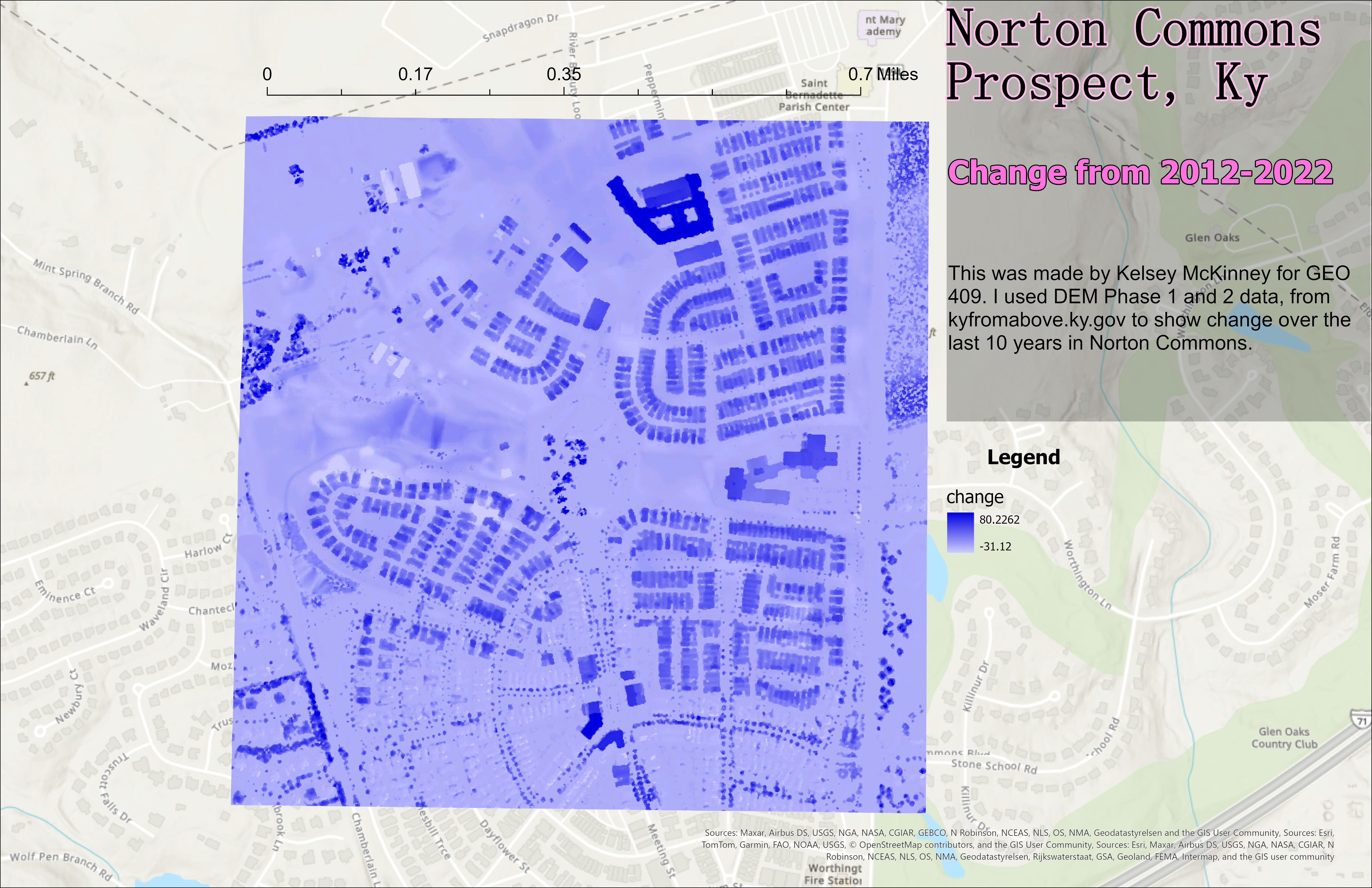Click the 'Glen Oaks Country Club' label
1372x888 pixels.
1284,738
